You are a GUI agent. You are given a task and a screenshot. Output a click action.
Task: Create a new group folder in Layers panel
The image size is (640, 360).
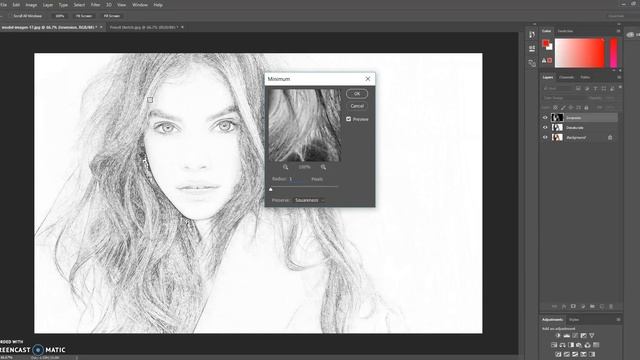[x=592, y=306]
